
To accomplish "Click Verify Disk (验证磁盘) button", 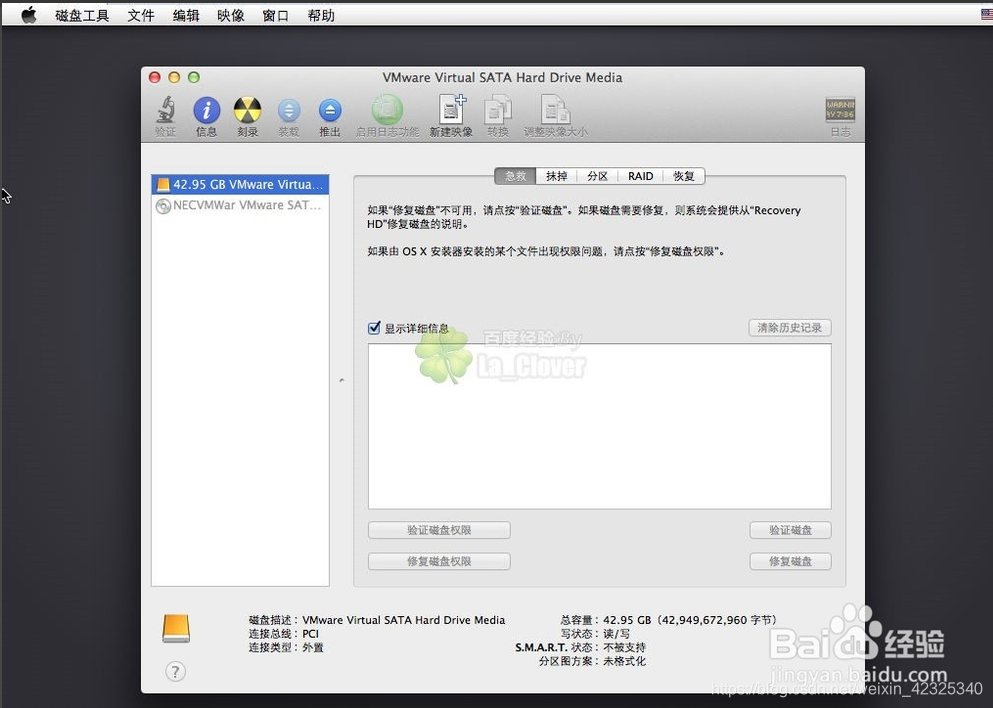I will pyautogui.click(x=790, y=530).
